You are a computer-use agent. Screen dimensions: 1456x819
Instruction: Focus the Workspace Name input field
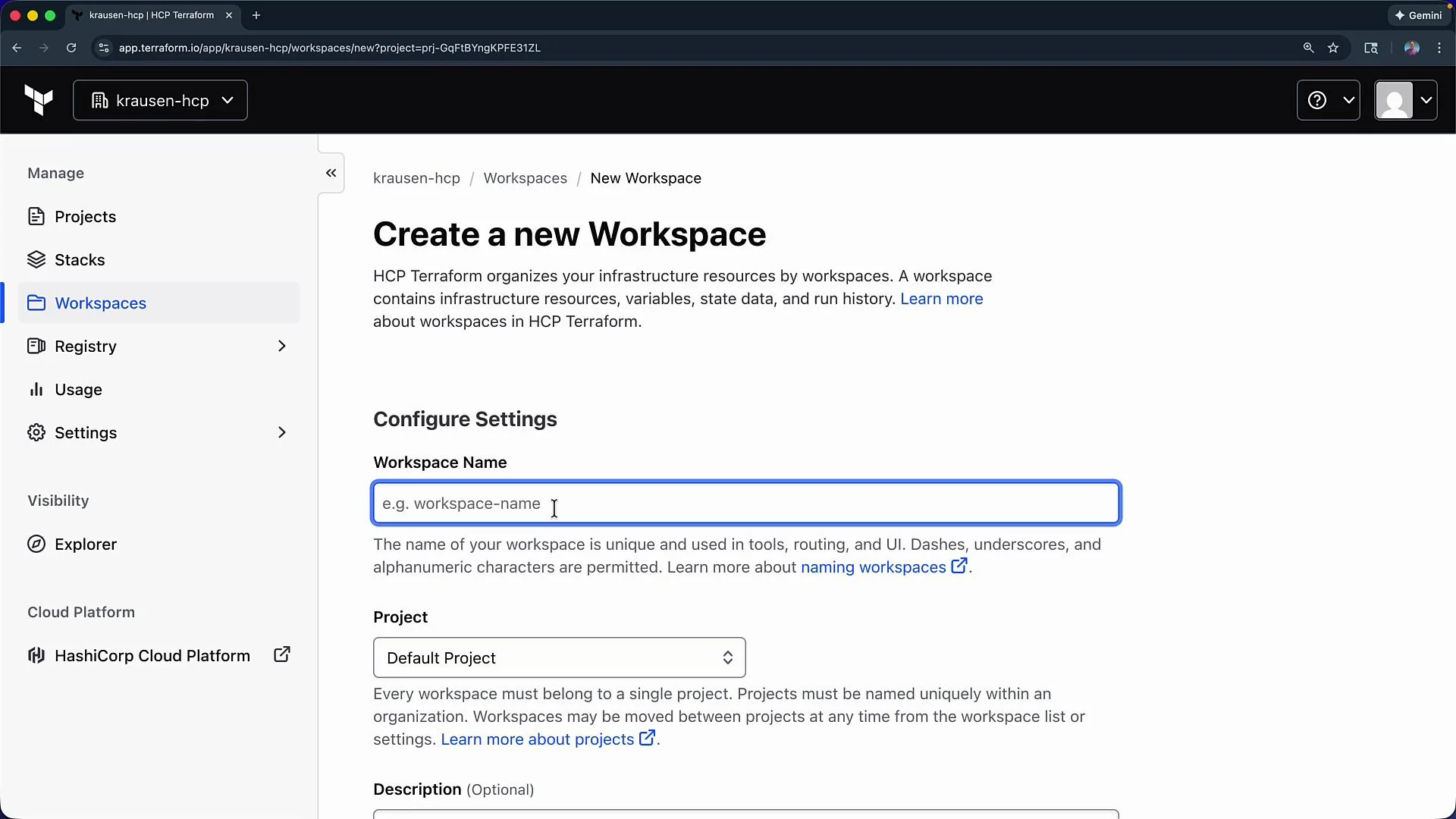(746, 503)
